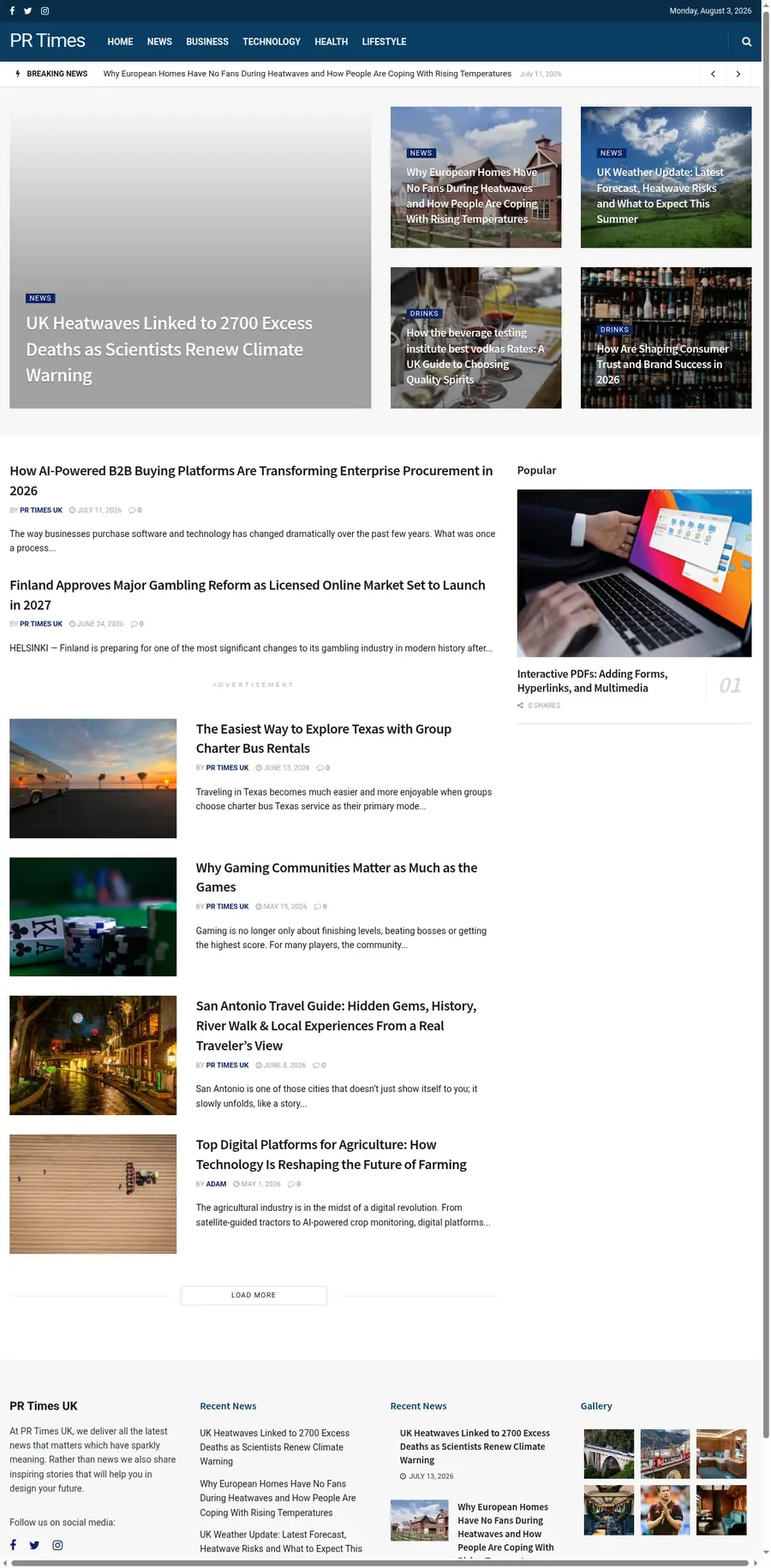Click laptop image in Popular section

(634, 573)
